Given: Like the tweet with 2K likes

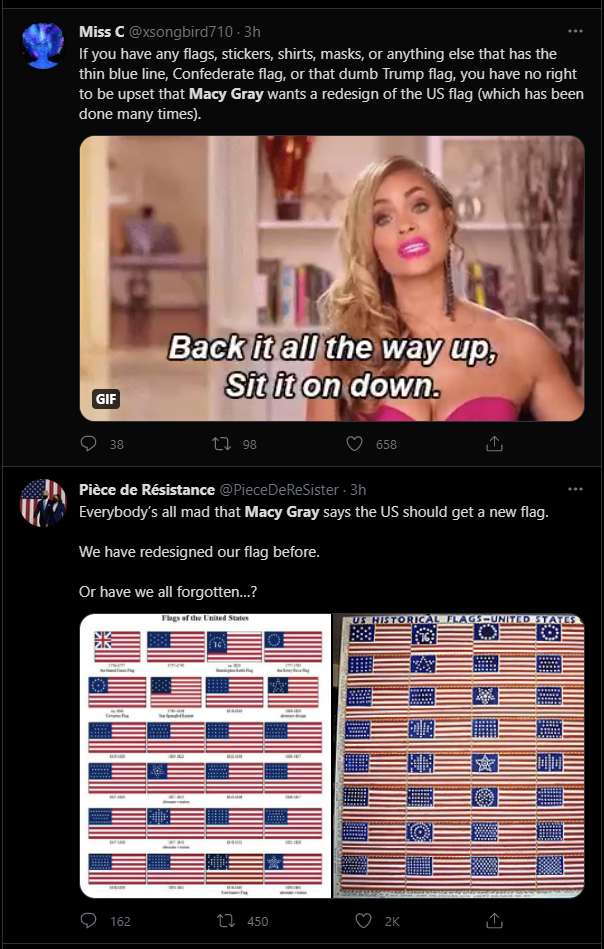Looking at the screenshot, I should point(363,921).
